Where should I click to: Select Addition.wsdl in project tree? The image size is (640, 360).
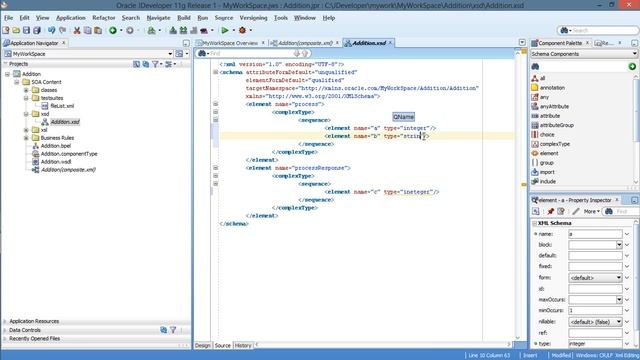pyautogui.click(x=56, y=162)
